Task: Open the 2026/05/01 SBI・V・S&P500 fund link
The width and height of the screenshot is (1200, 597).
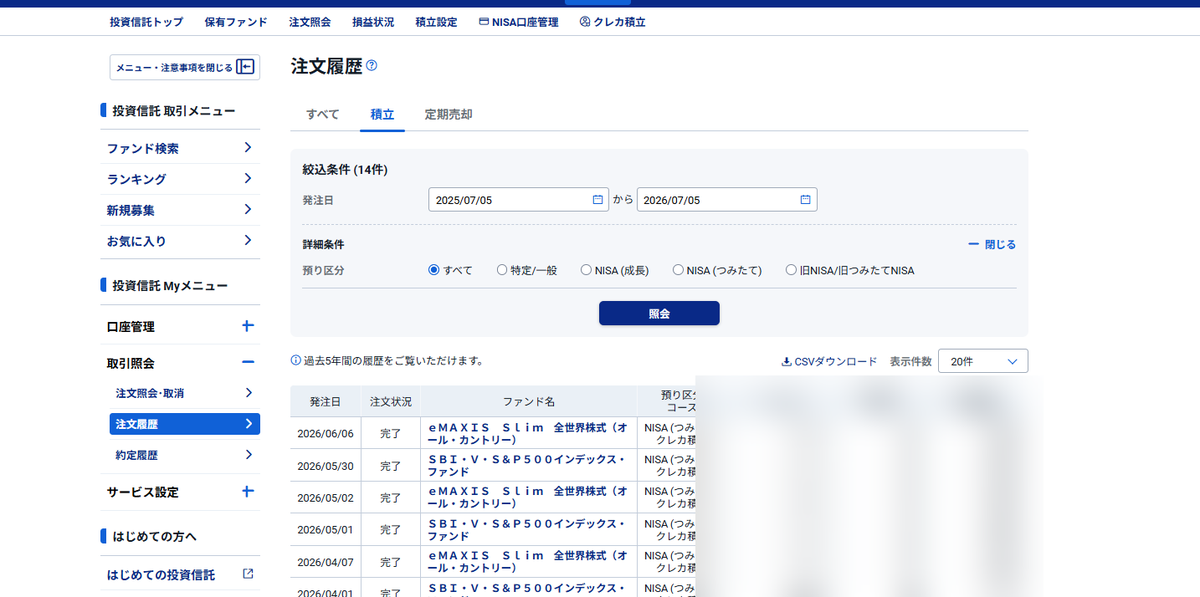Action: point(528,529)
